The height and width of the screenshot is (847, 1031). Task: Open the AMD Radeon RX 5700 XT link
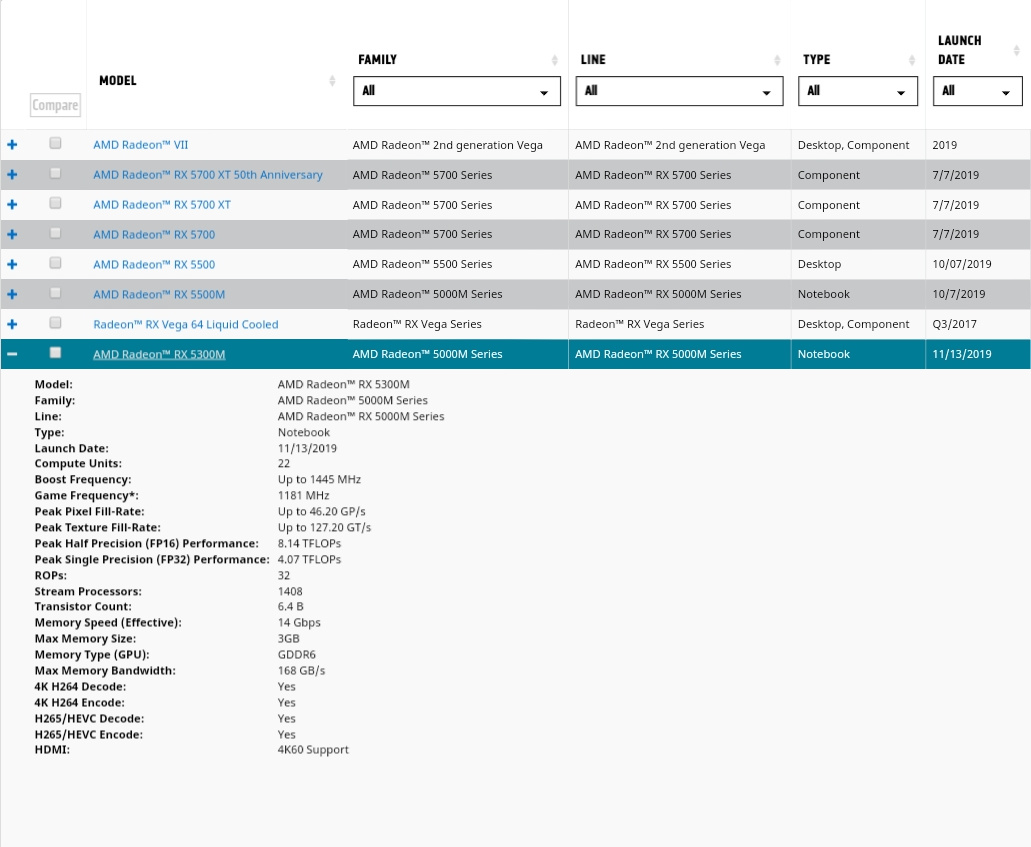pyautogui.click(x=162, y=205)
